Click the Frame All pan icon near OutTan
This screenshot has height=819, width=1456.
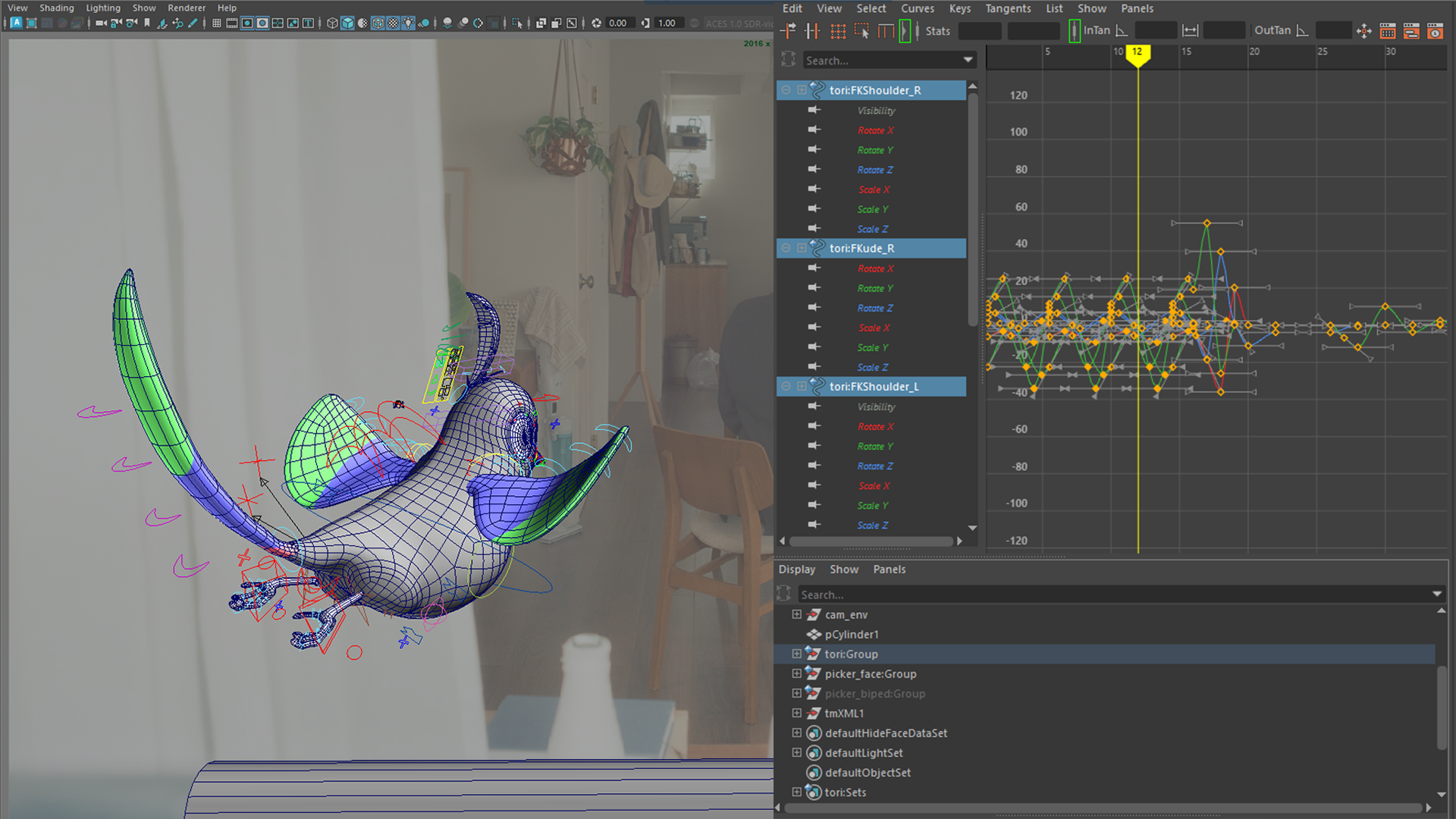[x=1363, y=31]
